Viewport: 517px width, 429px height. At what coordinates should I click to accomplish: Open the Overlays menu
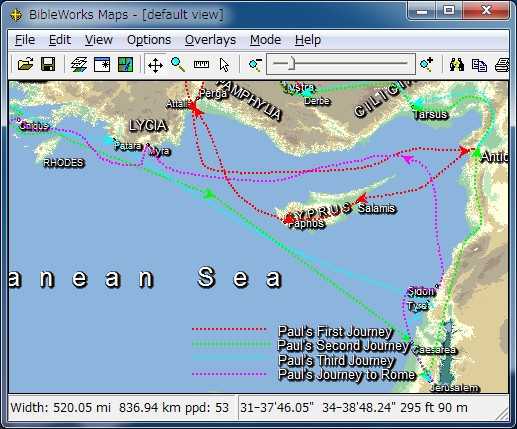pyautogui.click(x=210, y=40)
